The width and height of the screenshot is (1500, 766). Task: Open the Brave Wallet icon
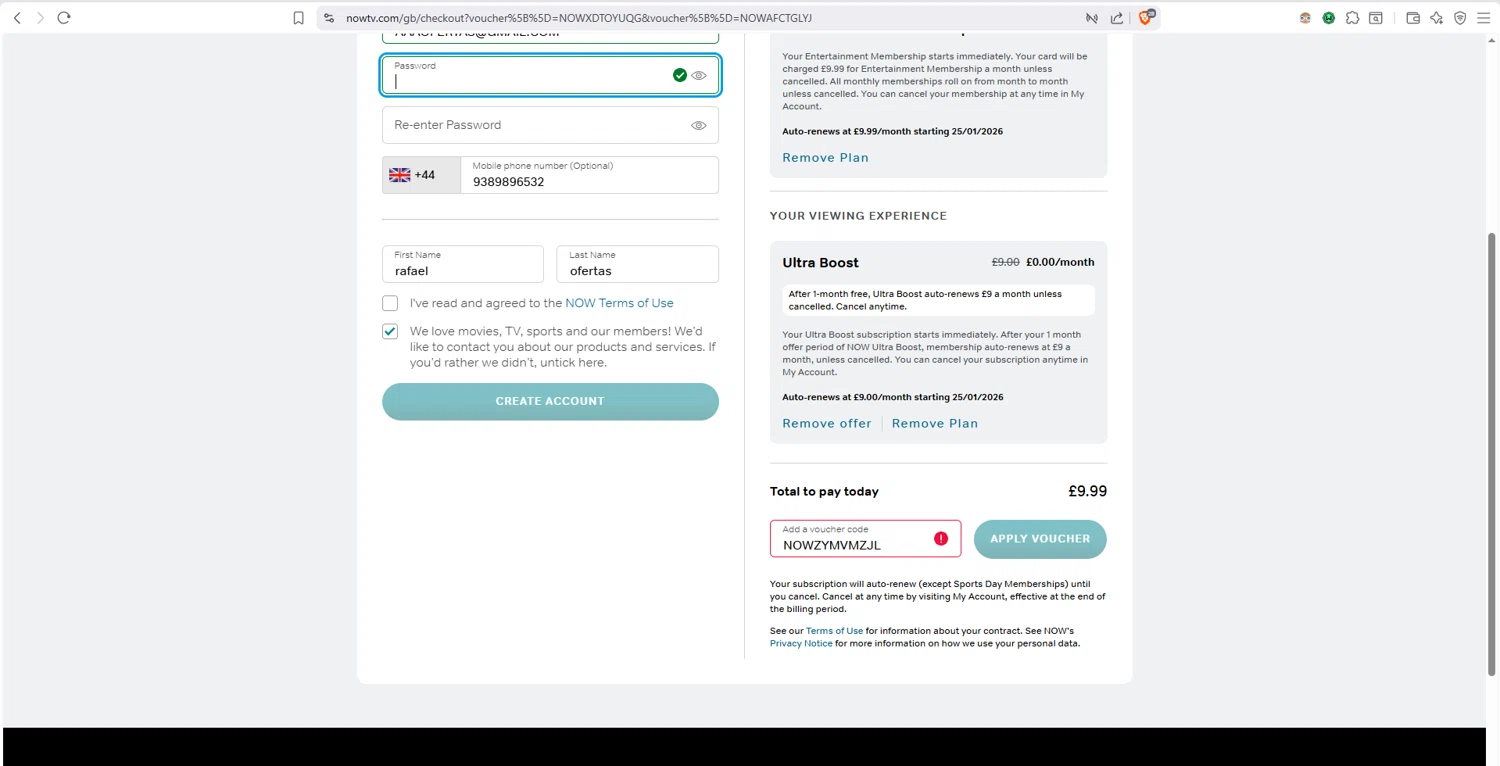(1413, 18)
